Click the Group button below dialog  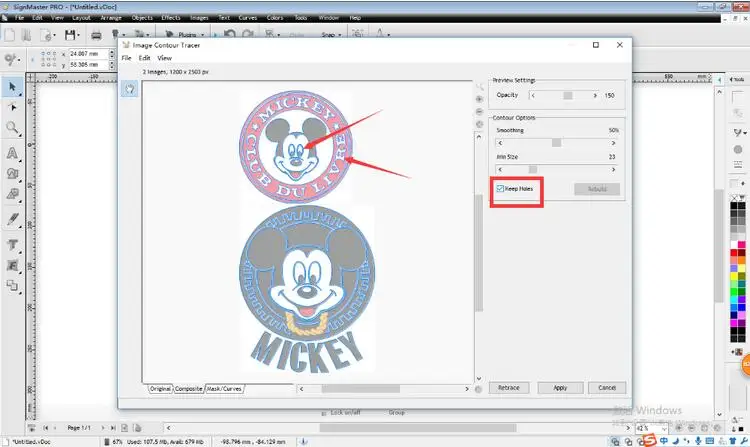click(397, 412)
